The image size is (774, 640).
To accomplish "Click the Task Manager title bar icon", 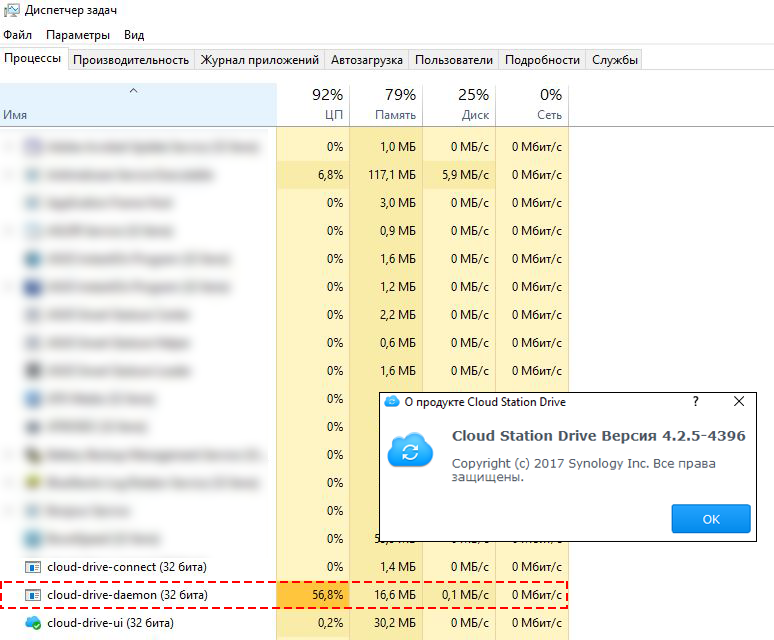I will pos(12,10).
